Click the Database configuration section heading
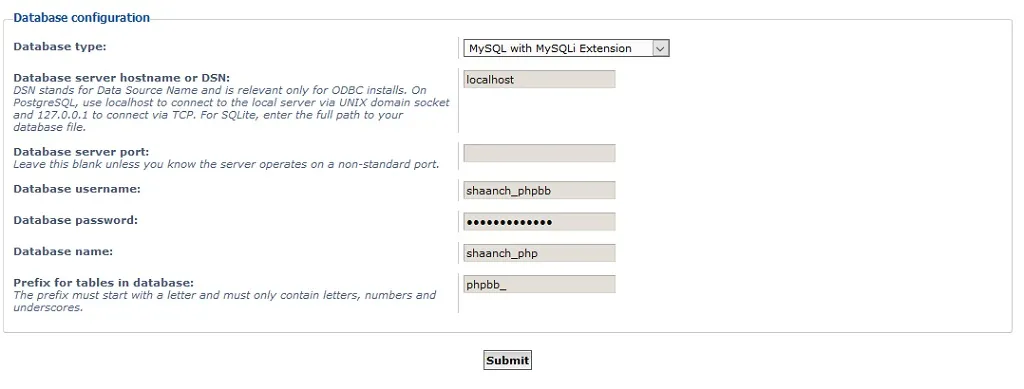 coord(82,18)
